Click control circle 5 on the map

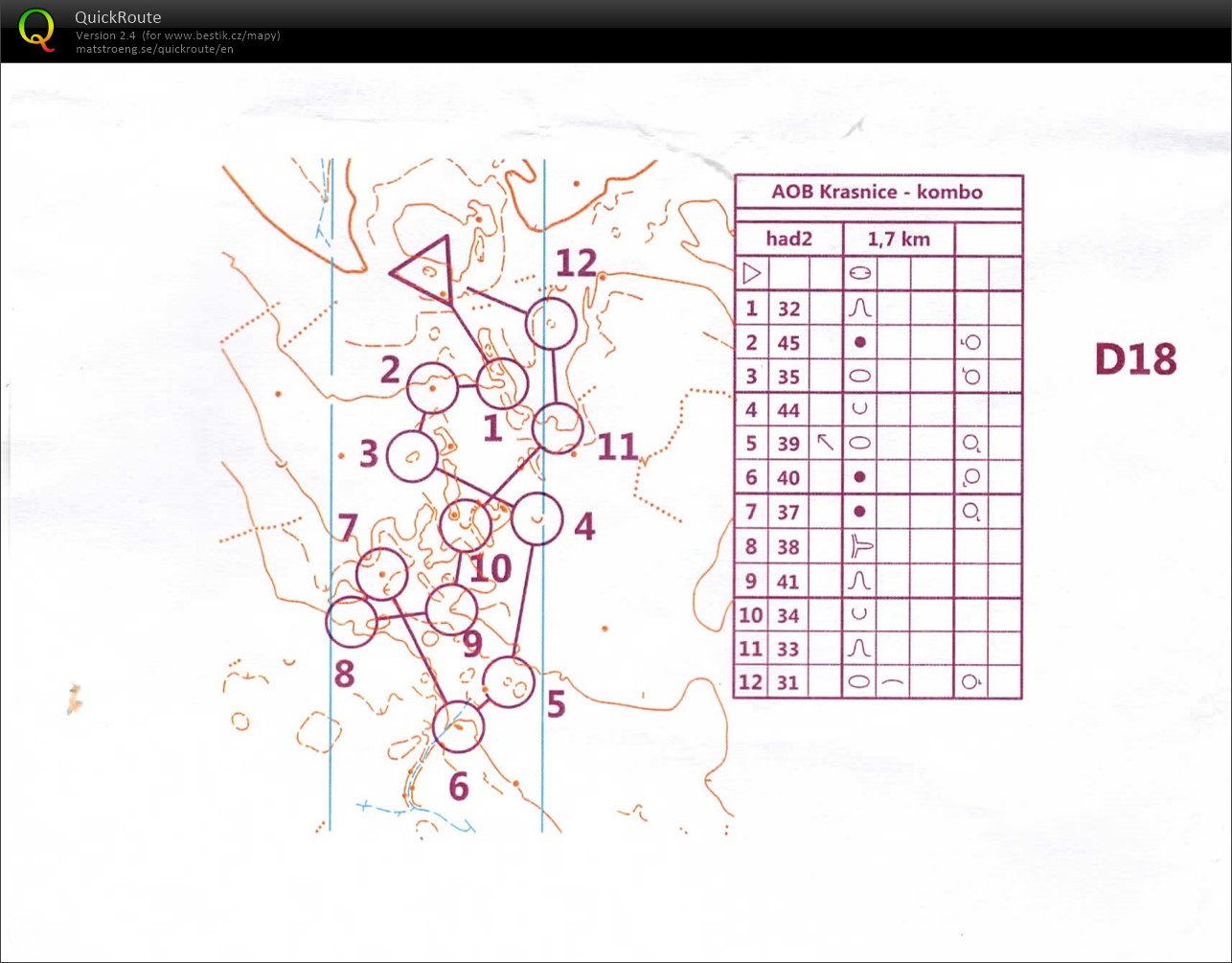(508, 681)
